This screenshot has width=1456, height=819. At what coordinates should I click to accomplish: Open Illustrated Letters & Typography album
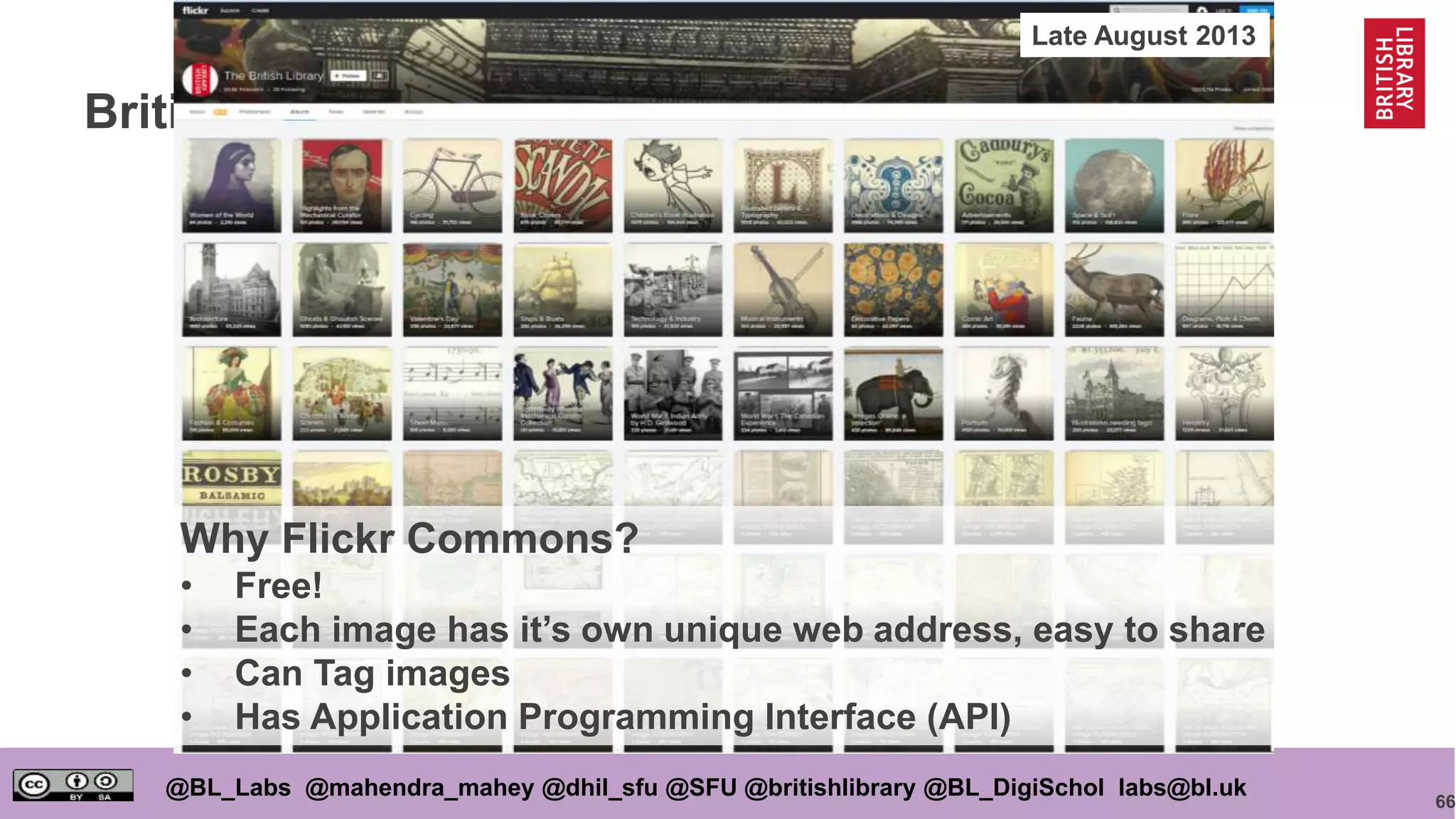(x=783, y=186)
